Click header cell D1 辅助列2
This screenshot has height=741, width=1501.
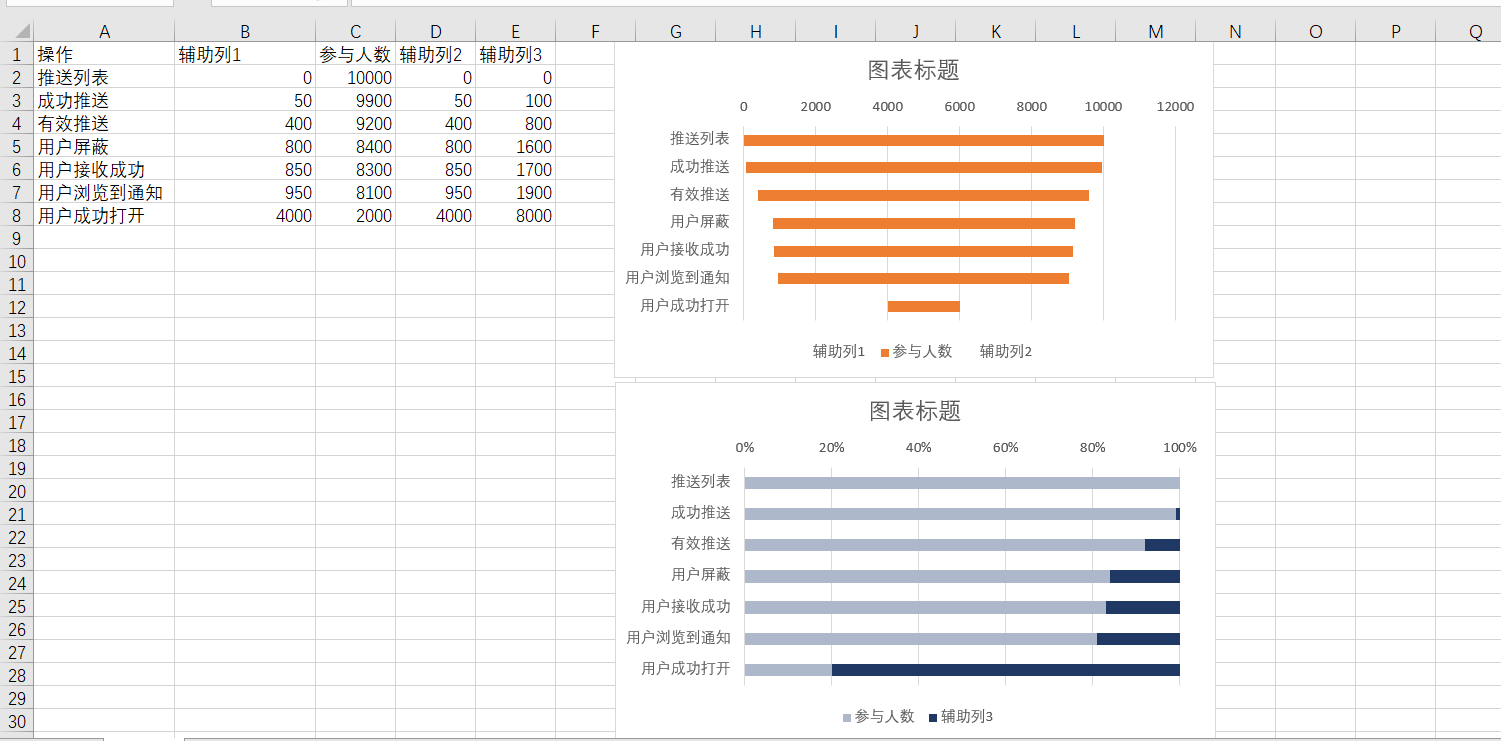(x=435, y=54)
